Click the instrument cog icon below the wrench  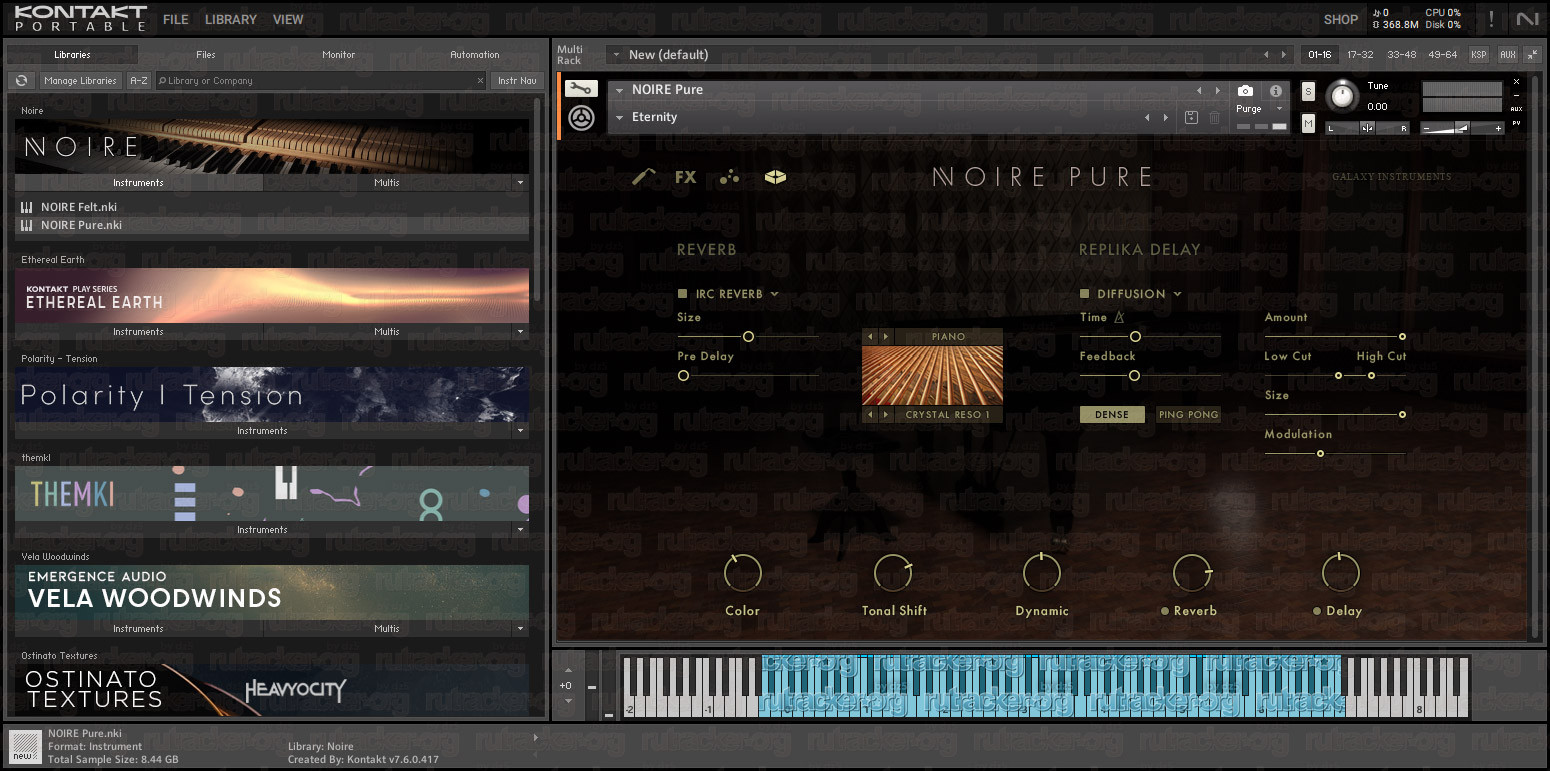coord(582,119)
